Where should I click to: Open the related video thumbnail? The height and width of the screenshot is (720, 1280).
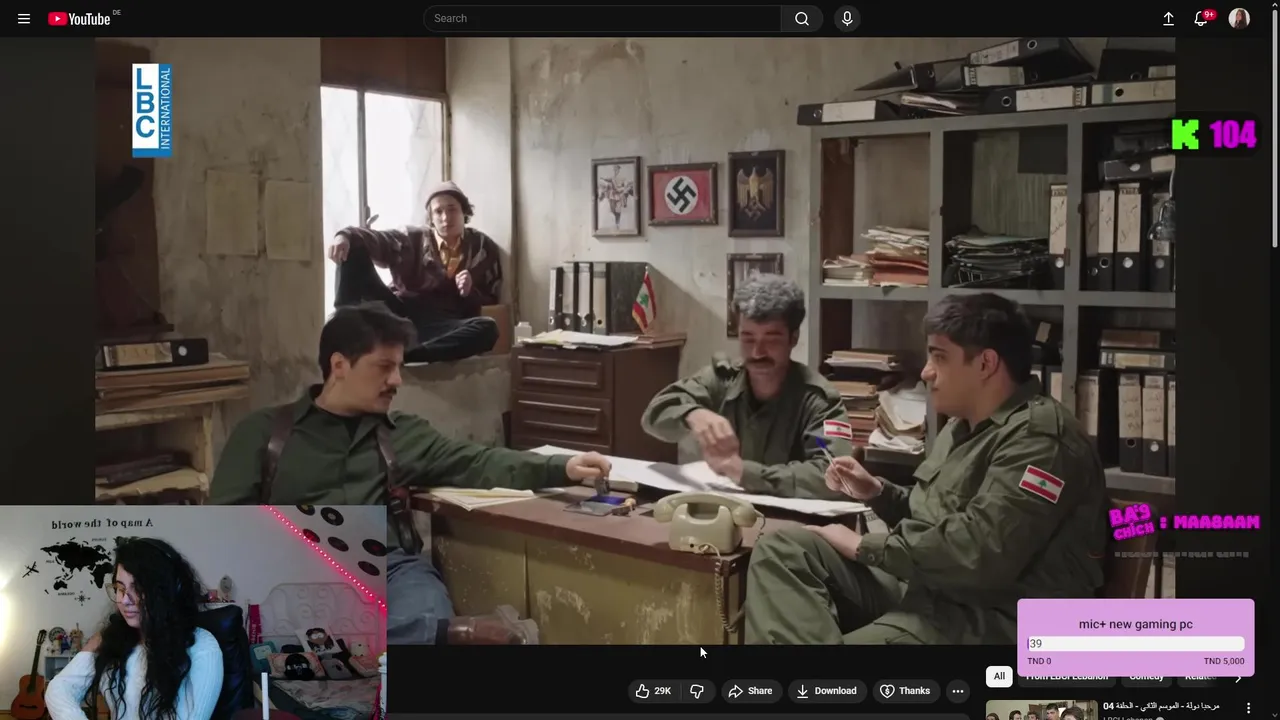point(1041,710)
